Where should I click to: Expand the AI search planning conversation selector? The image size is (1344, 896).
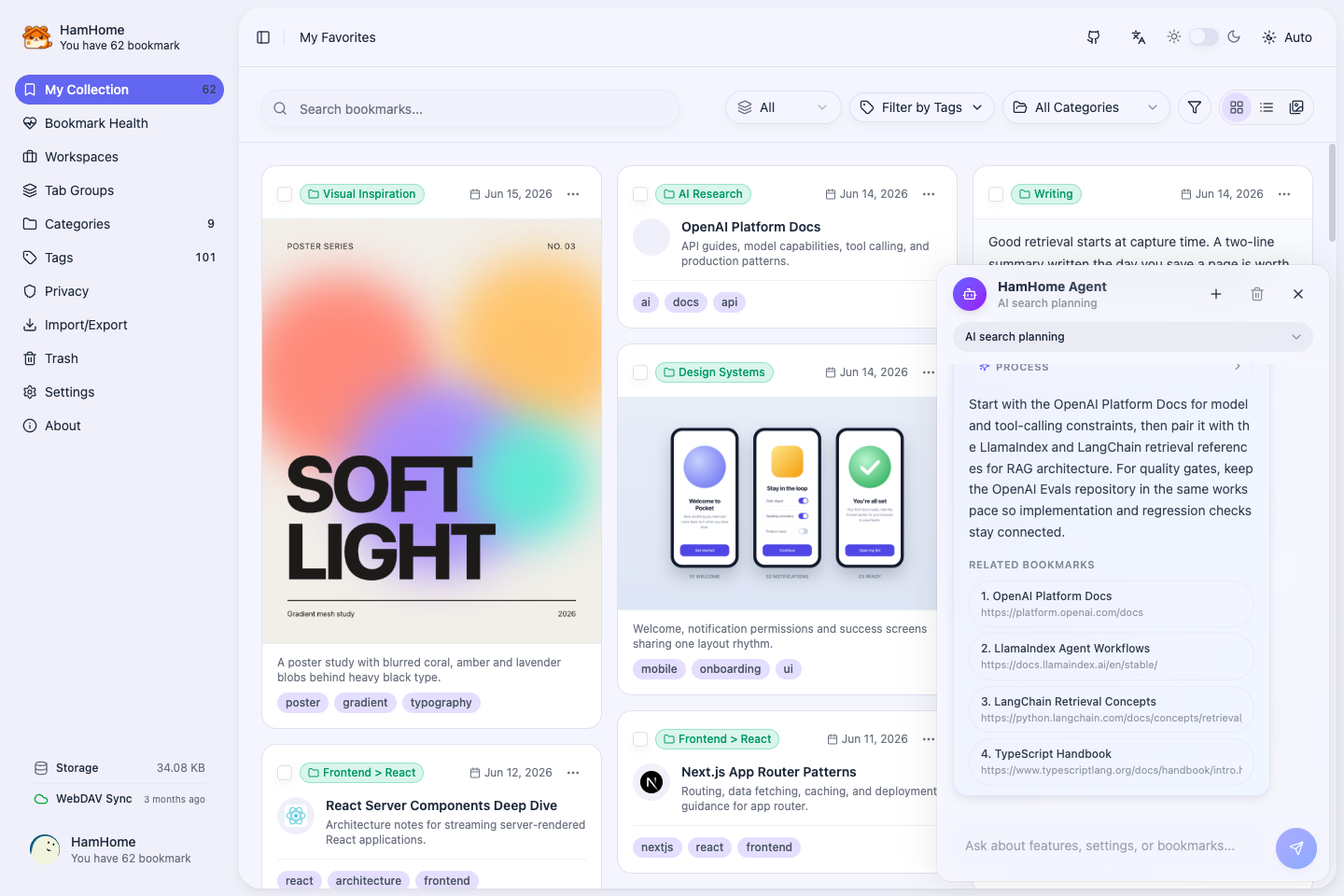pyautogui.click(x=1133, y=337)
